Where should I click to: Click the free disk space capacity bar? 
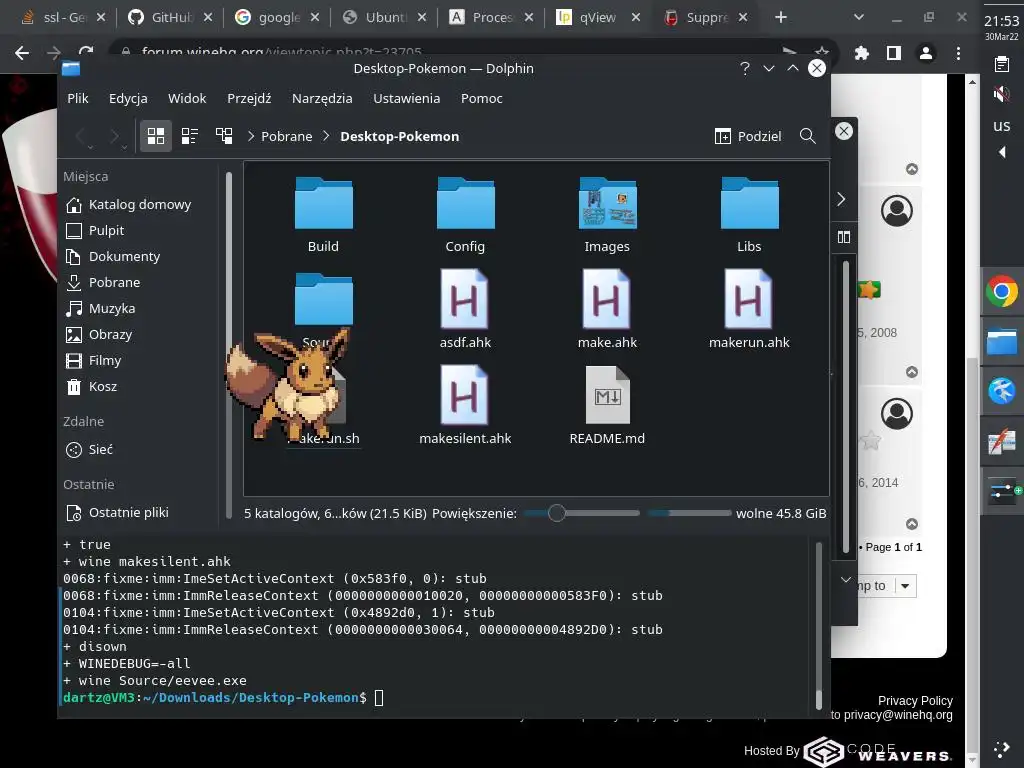point(690,513)
